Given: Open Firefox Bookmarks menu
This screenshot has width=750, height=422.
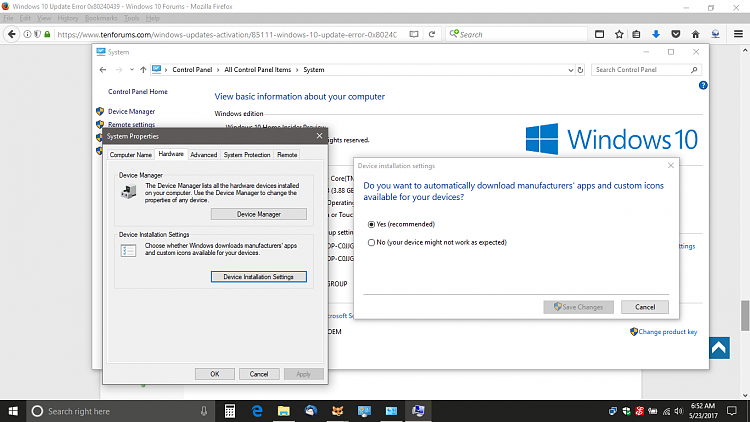Looking at the screenshot, I should tap(101, 18).
